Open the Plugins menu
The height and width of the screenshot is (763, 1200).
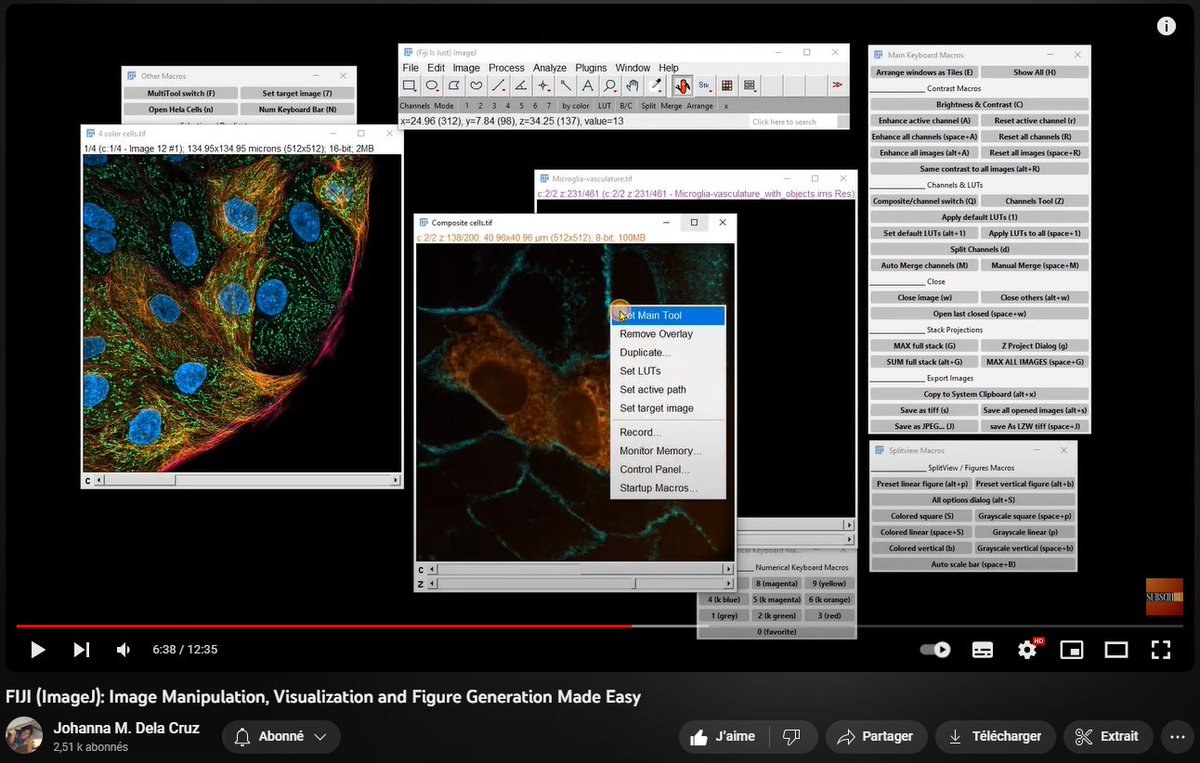coord(591,68)
